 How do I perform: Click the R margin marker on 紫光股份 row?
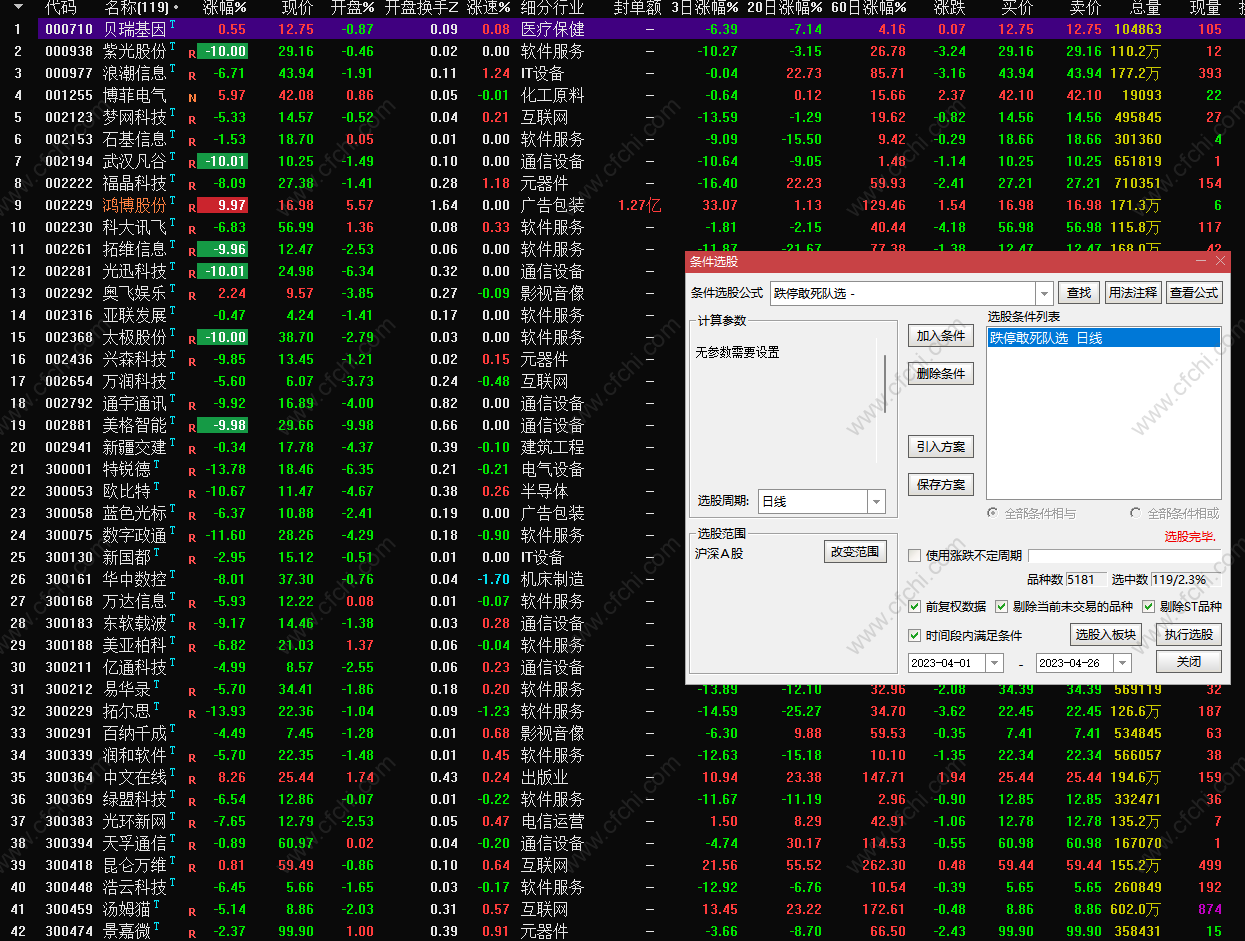tap(192, 52)
